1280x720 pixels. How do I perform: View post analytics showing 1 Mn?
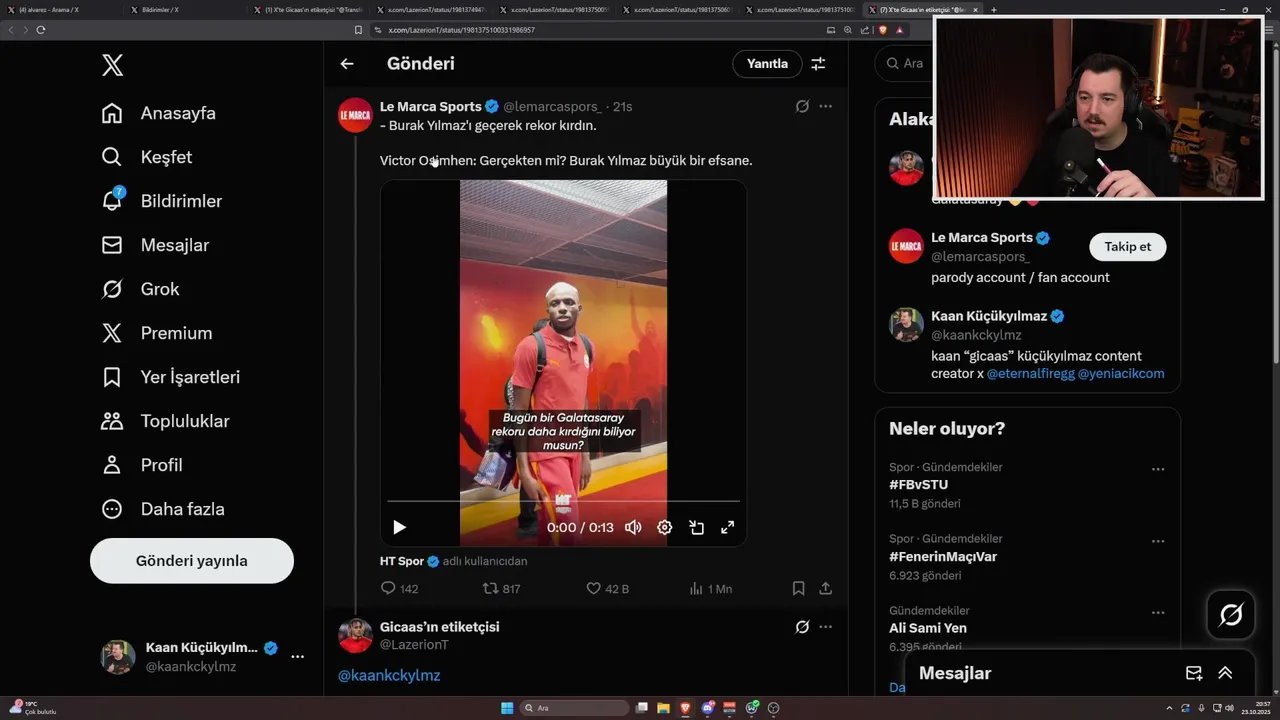tap(711, 589)
